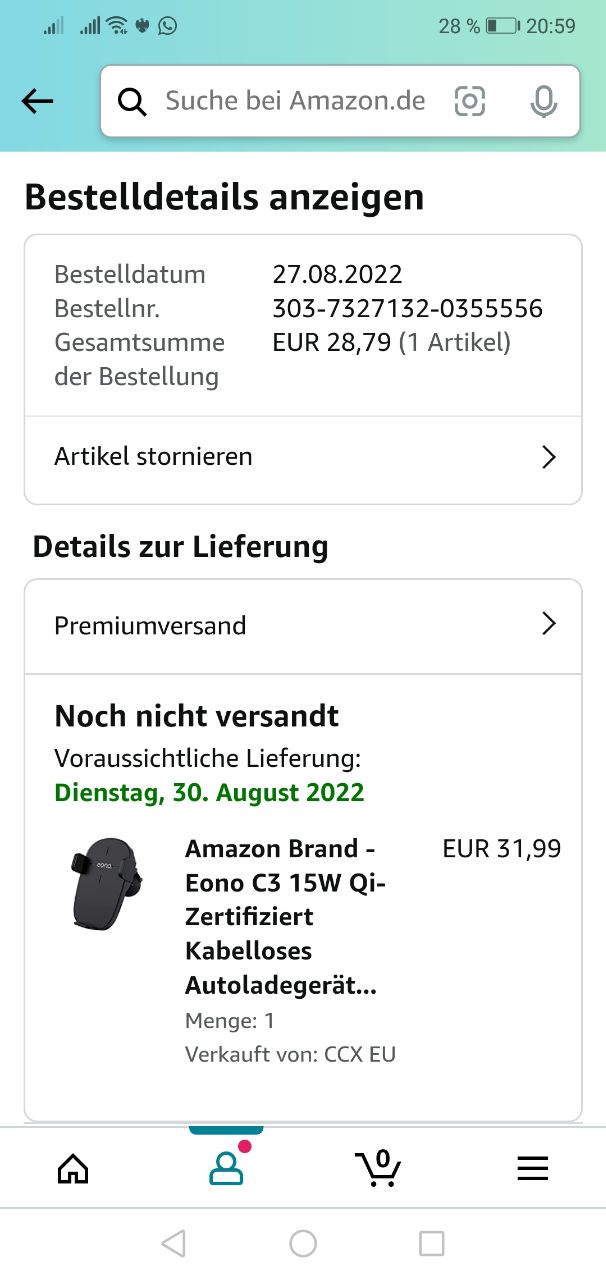Tap the search magnifier icon
The width and height of the screenshot is (606, 1280).
[132, 101]
